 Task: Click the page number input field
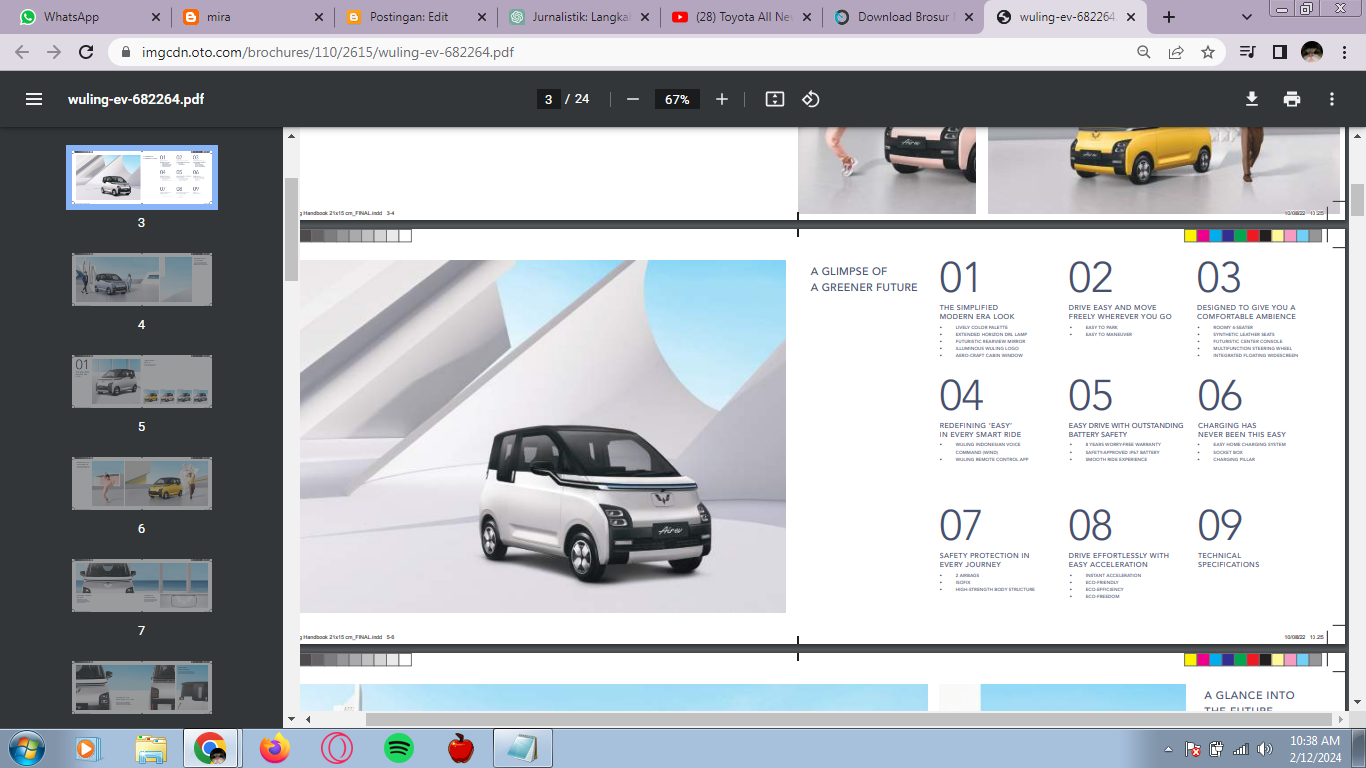pyautogui.click(x=547, y=99)
